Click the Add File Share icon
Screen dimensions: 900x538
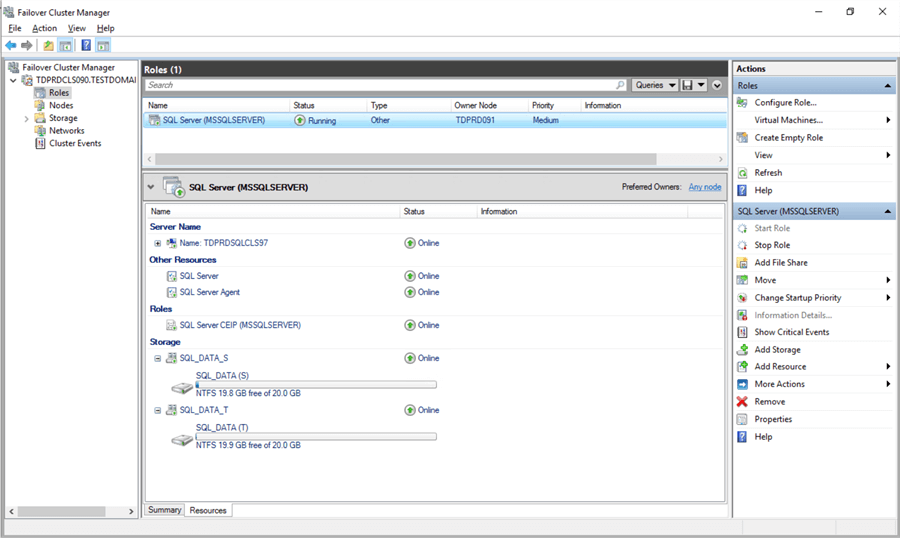(x=742, y=263)
